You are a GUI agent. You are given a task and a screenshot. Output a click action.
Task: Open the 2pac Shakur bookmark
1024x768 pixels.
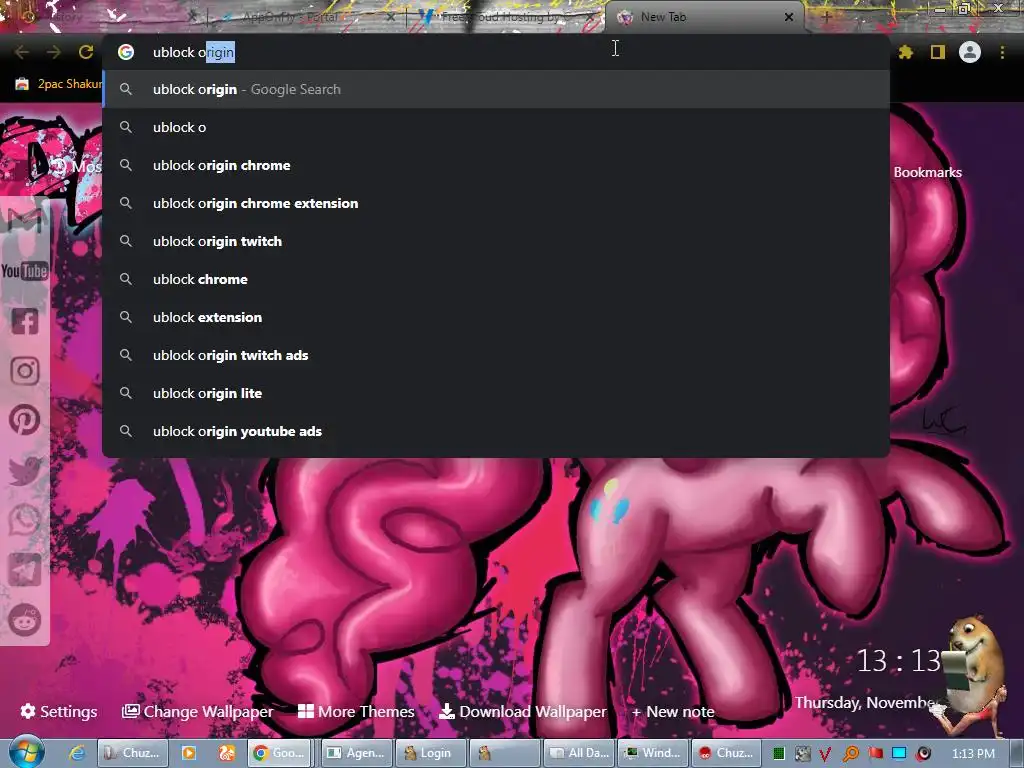(x=59, y=84)
